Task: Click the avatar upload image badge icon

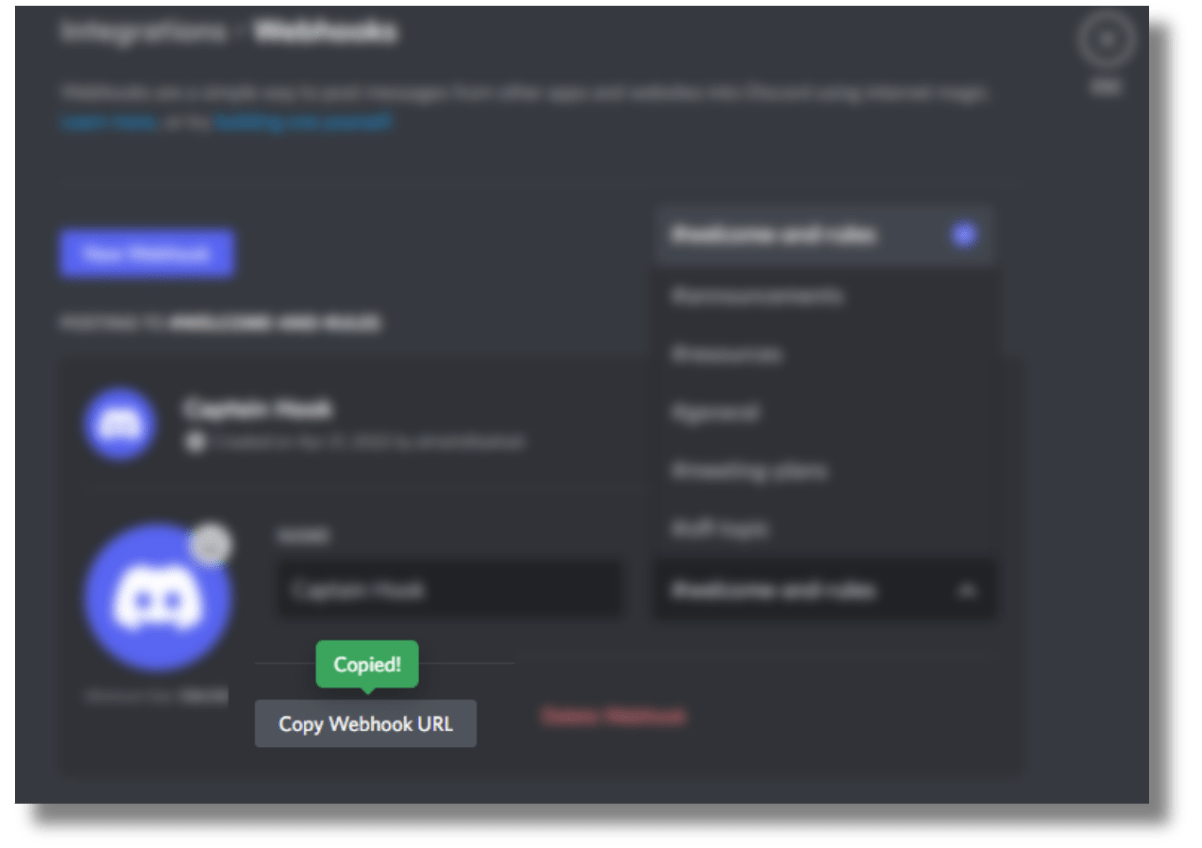Action: click(211, 544)
